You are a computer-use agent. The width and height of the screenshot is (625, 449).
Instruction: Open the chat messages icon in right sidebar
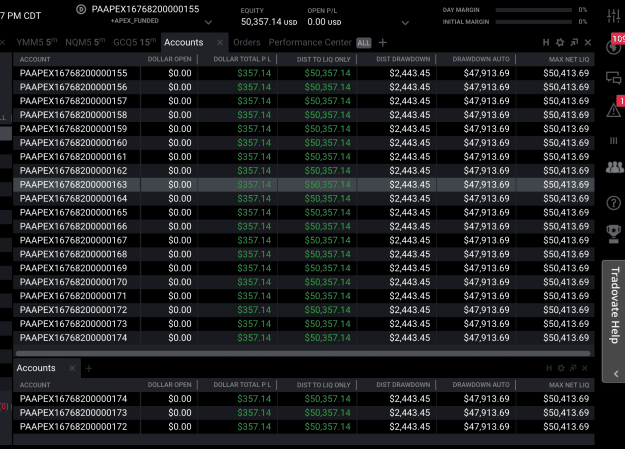(613, 78)
